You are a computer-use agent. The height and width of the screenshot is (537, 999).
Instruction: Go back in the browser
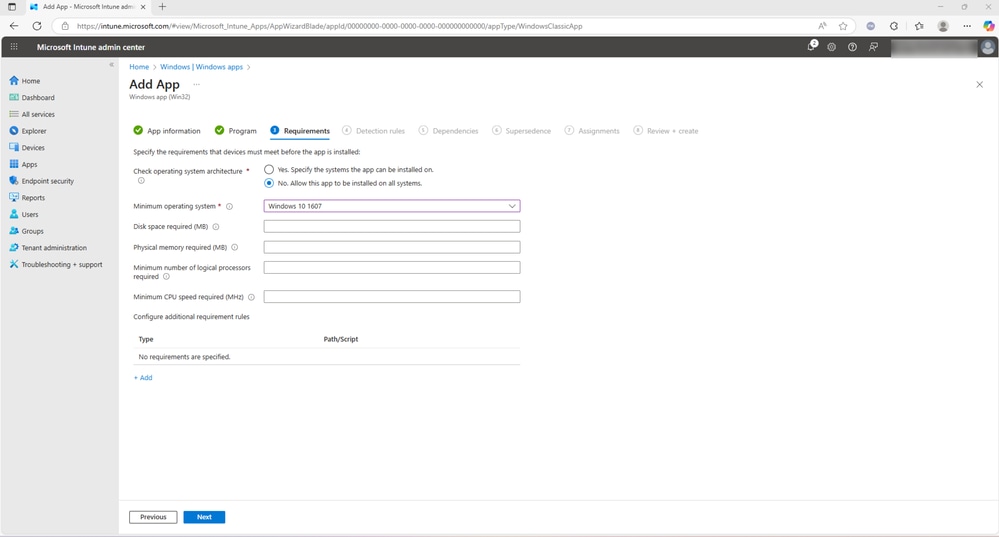coord(14,26)
